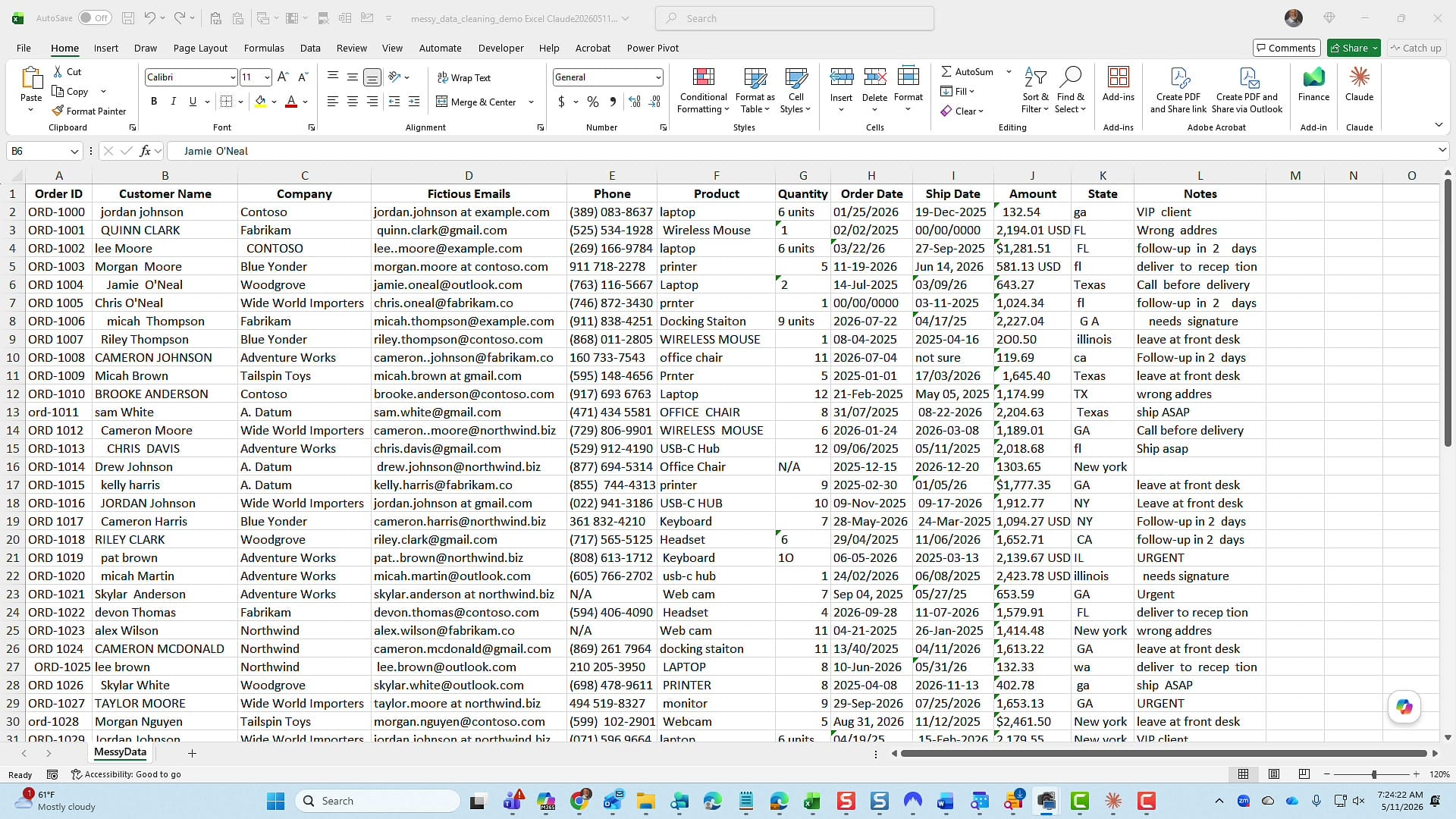Image resolution: width=1456 pixels, height=819 pixels.
Task: Toggle AutoSave switch
Action: click(95, 18)
